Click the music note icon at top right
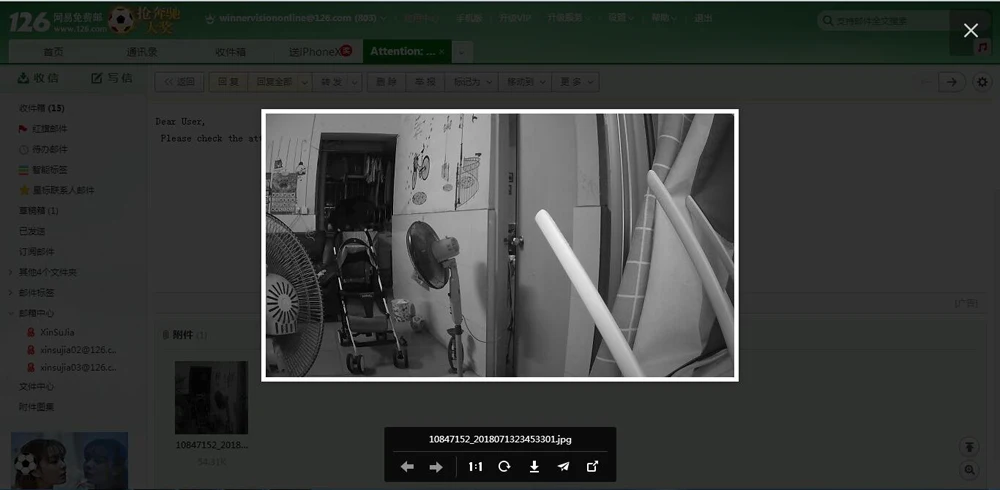This screenshot has width=1000, height=490. [x=982, y=47]
